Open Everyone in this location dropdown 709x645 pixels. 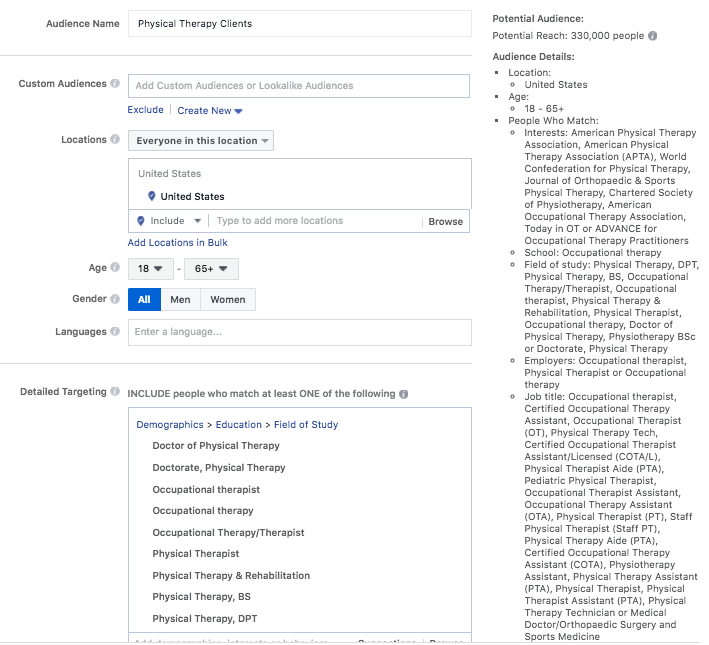coord(201,141)
